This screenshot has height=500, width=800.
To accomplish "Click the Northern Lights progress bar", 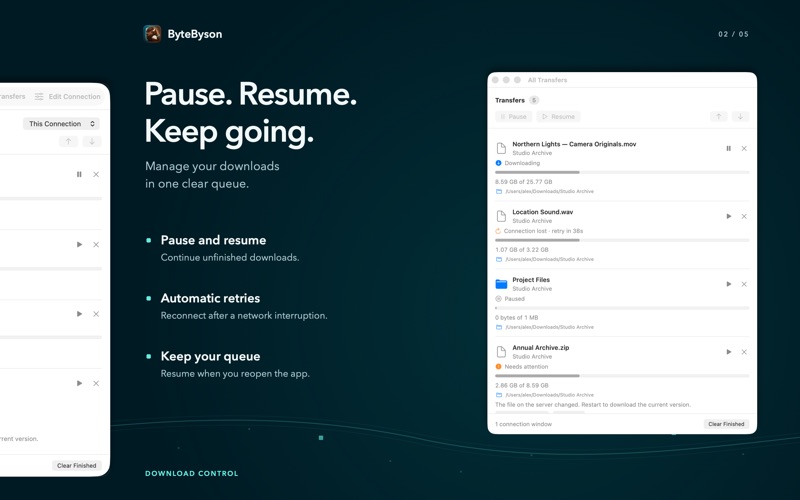I will pos(622,172).
